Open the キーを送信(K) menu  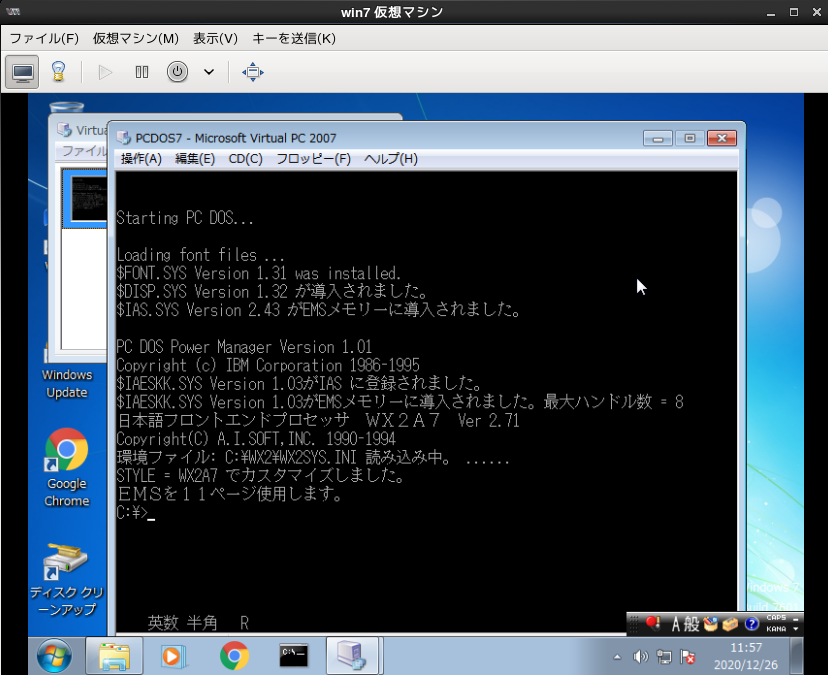tap(294, 39)
